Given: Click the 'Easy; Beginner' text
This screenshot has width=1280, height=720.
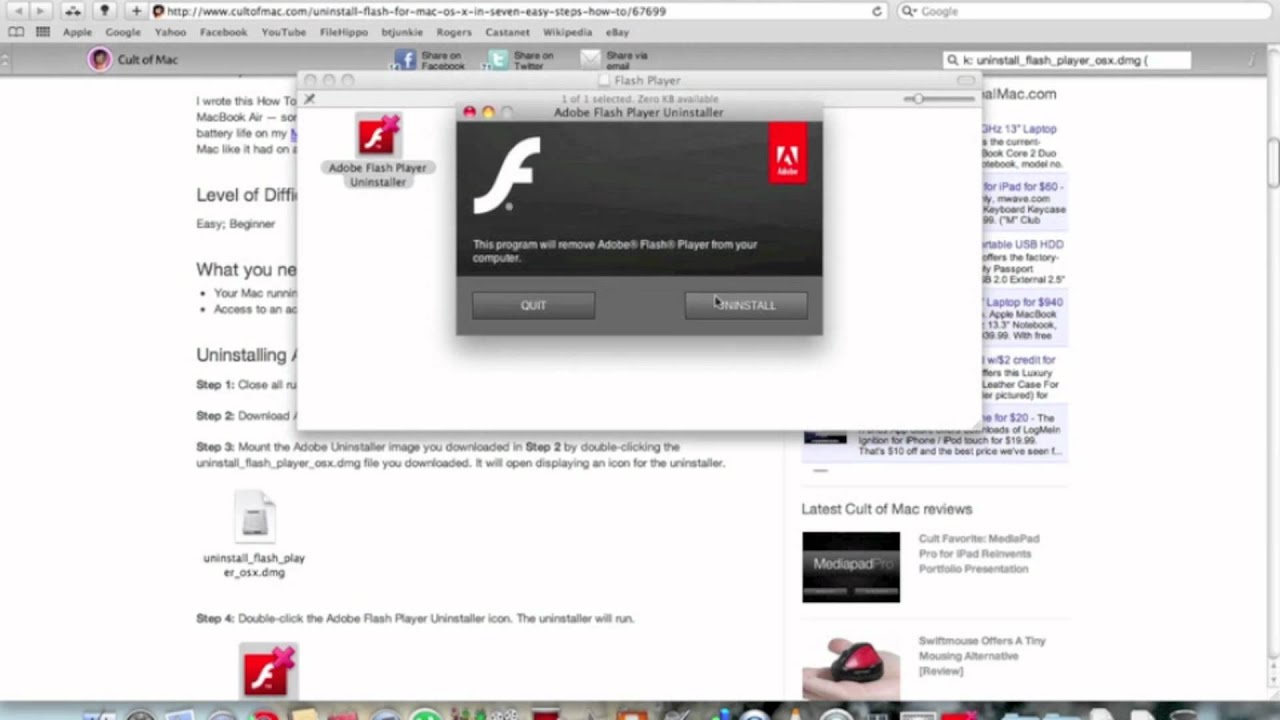Looking at the screenshot, I should [x=235, y=224].
